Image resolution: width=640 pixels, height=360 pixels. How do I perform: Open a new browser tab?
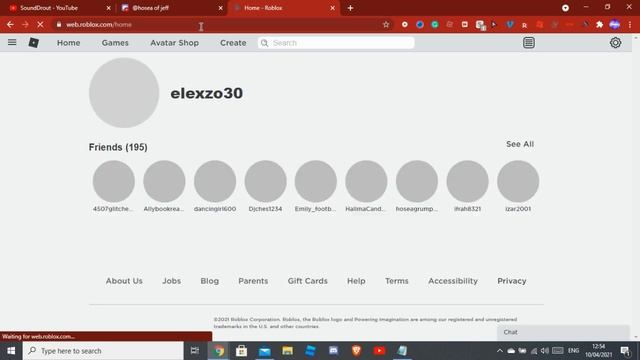point(350,8)
